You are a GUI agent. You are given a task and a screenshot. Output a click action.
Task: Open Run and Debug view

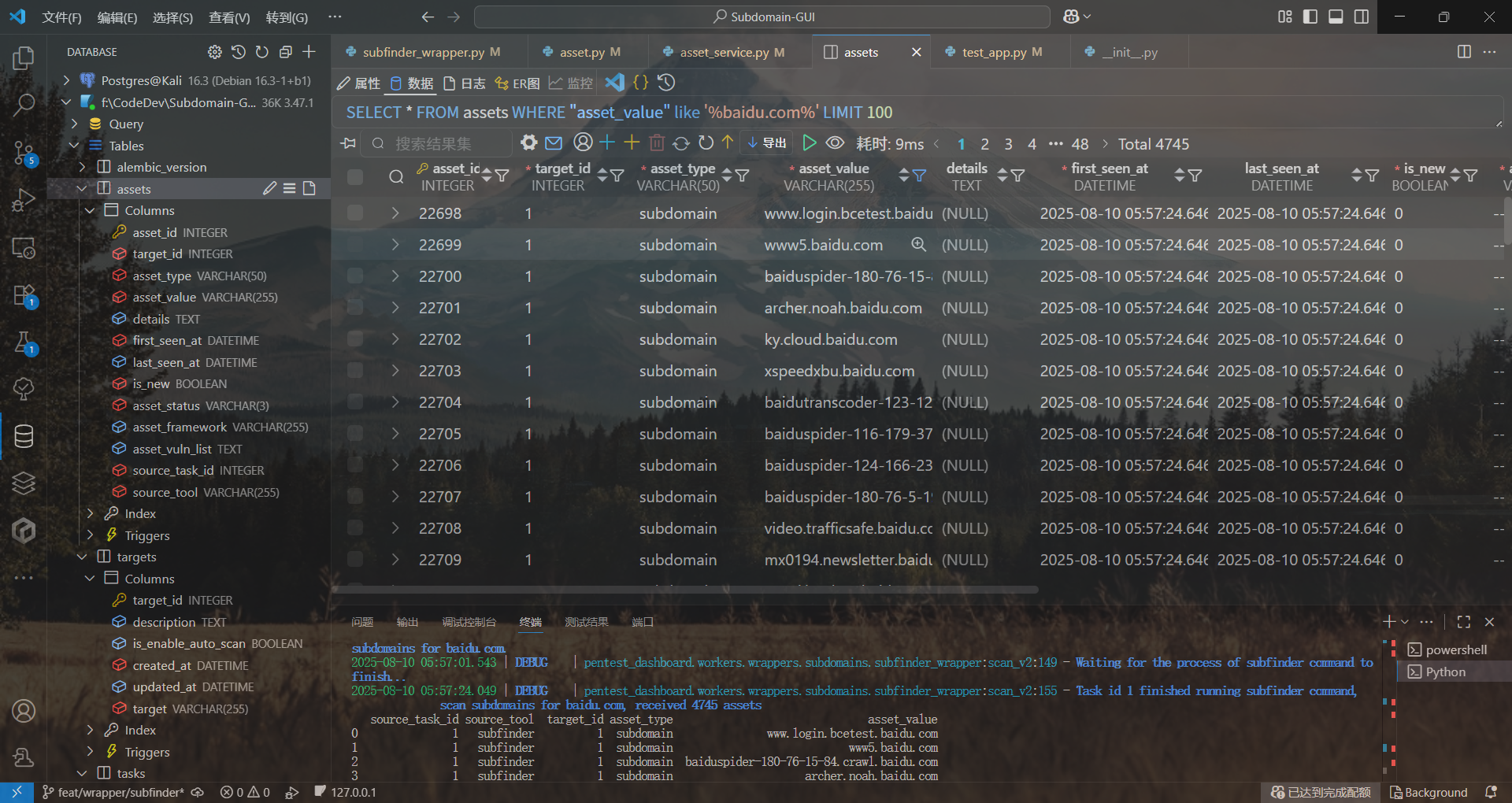(24, 200)
